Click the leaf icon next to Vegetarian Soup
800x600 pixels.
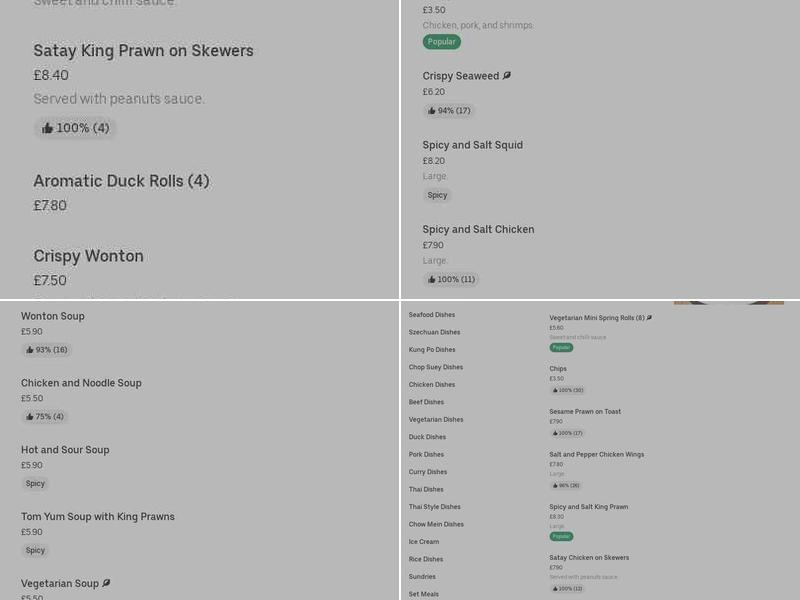107,583
